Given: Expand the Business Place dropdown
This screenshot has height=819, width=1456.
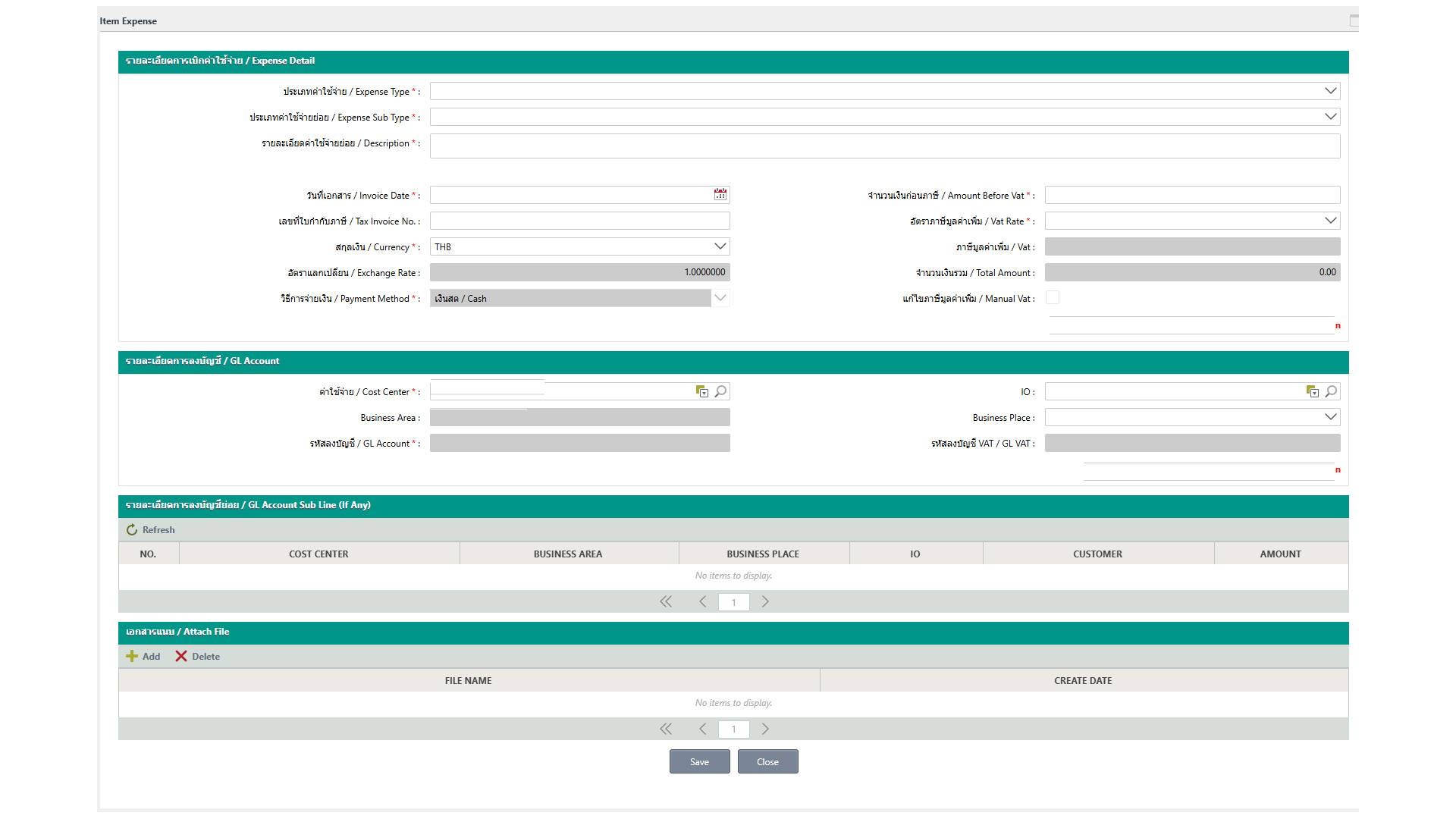Looking at the screenshot, I should (1330, 417).
